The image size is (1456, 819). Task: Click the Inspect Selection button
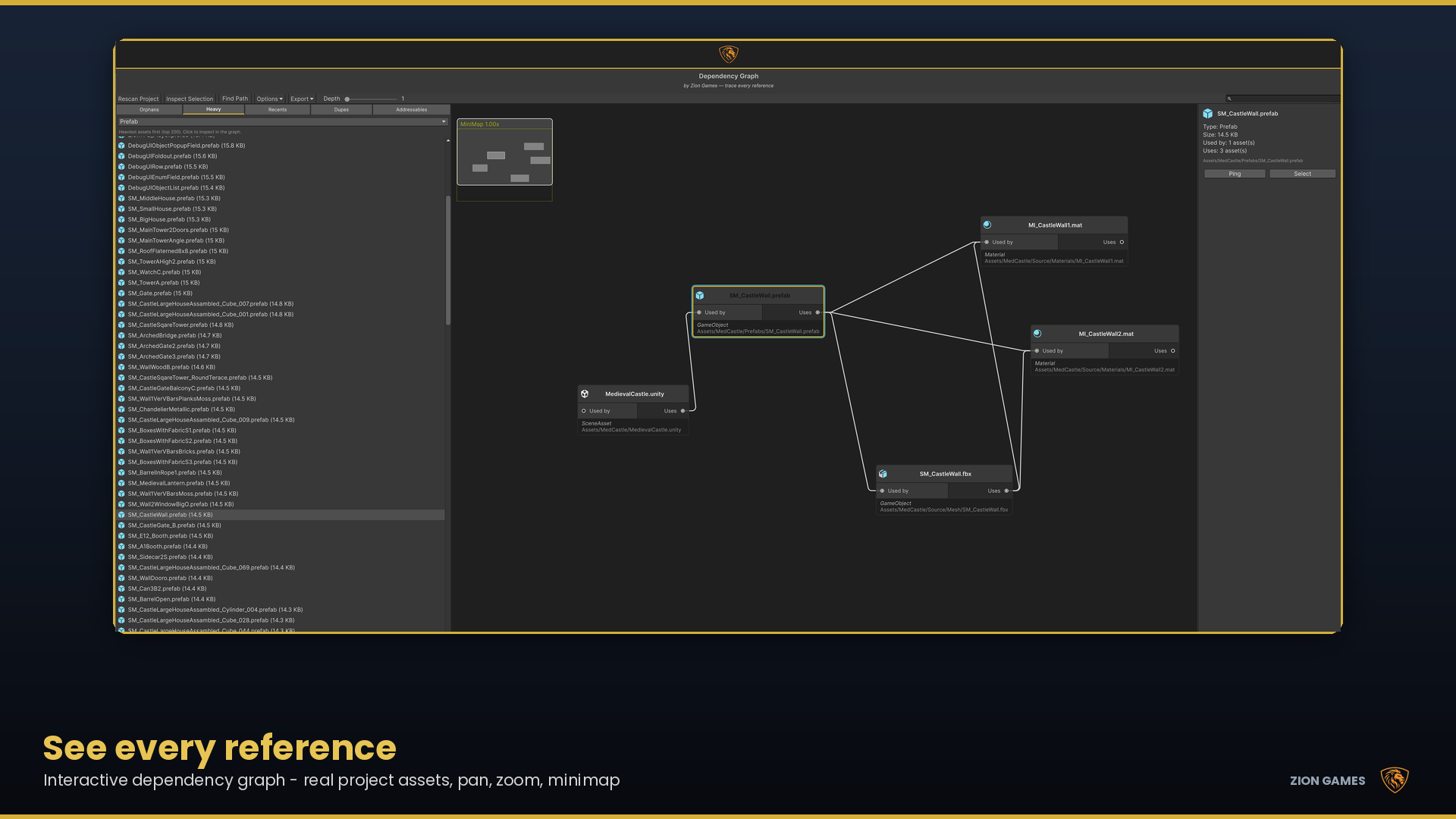(190, 99)
